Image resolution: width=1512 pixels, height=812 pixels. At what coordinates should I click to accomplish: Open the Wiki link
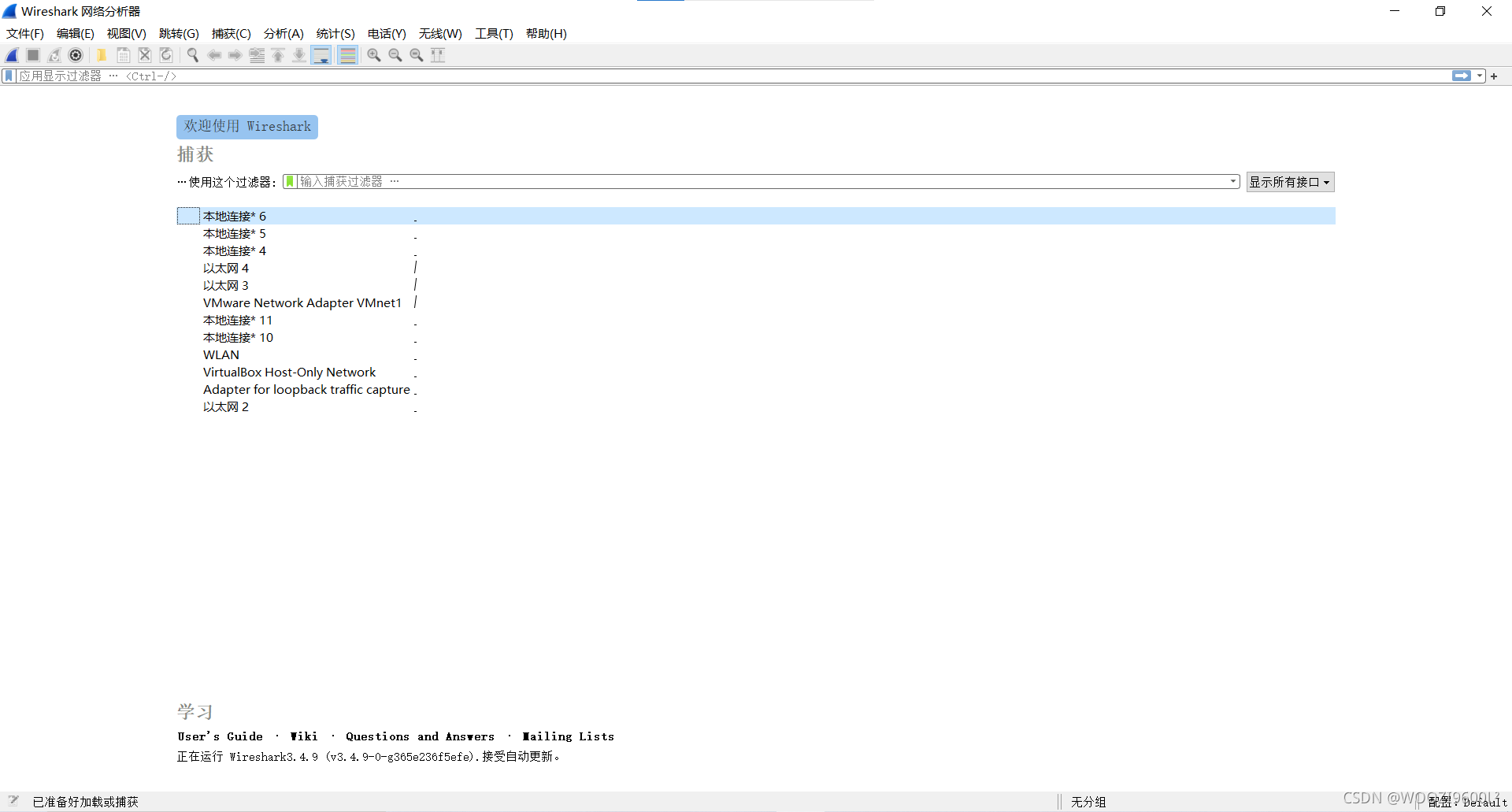tap(304, 736)
